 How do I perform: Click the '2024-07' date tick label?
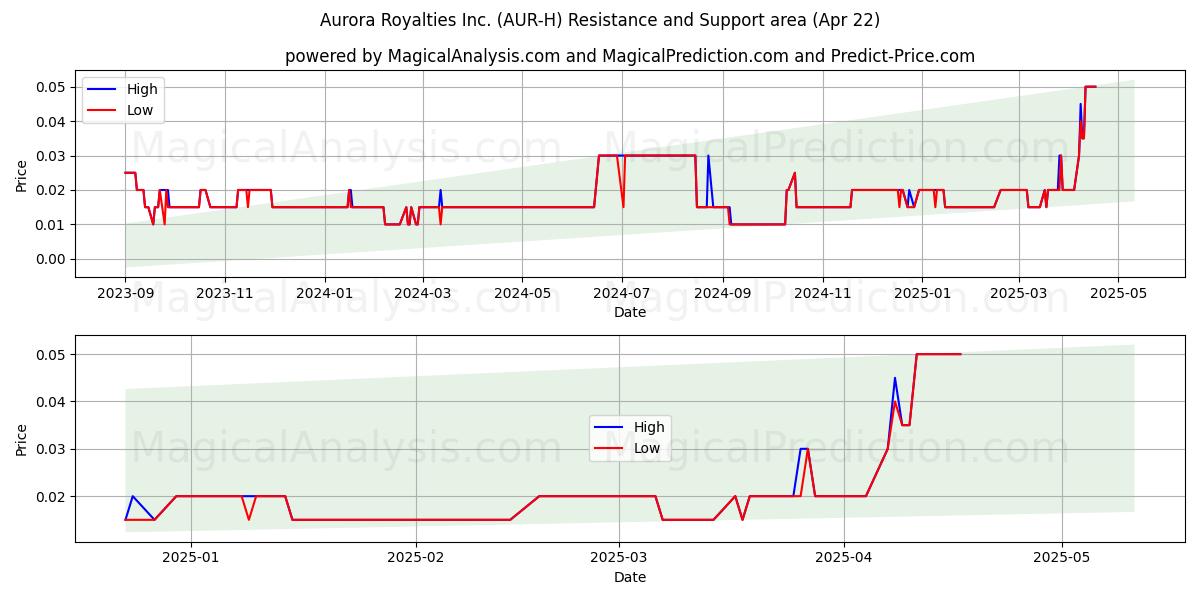pos(621,294)
